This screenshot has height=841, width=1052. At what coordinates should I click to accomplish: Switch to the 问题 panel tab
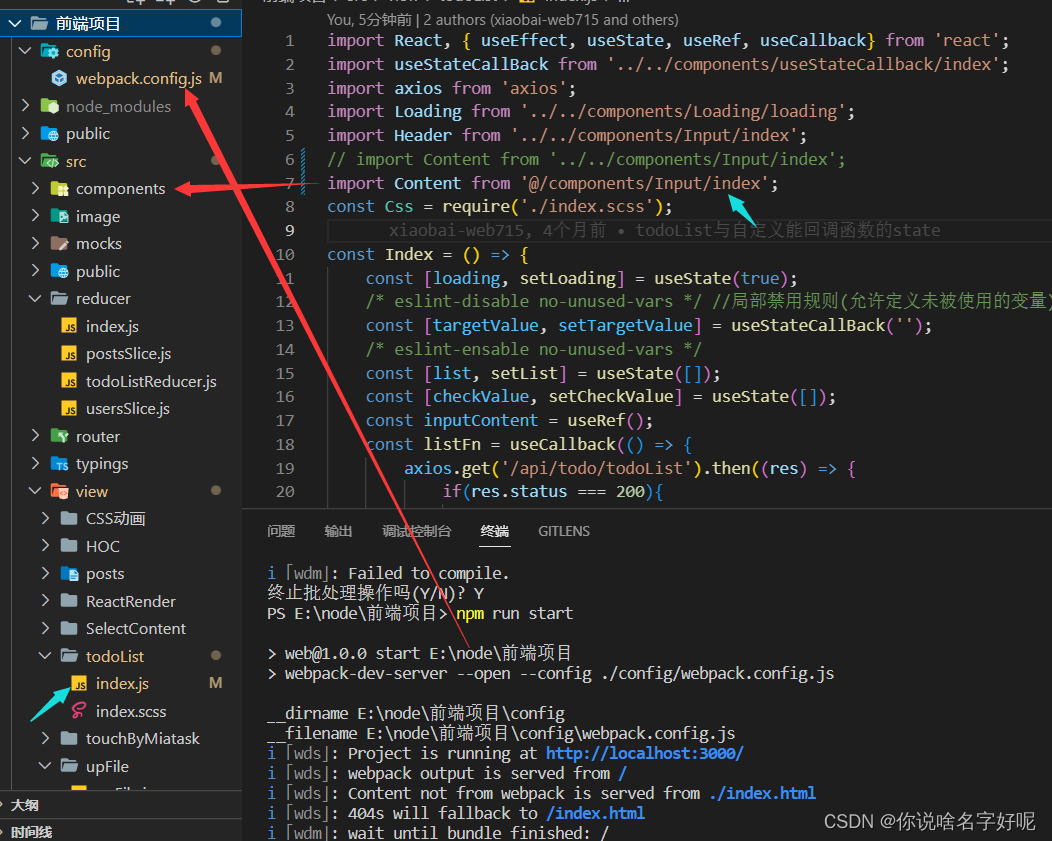[x=281, y=531]
